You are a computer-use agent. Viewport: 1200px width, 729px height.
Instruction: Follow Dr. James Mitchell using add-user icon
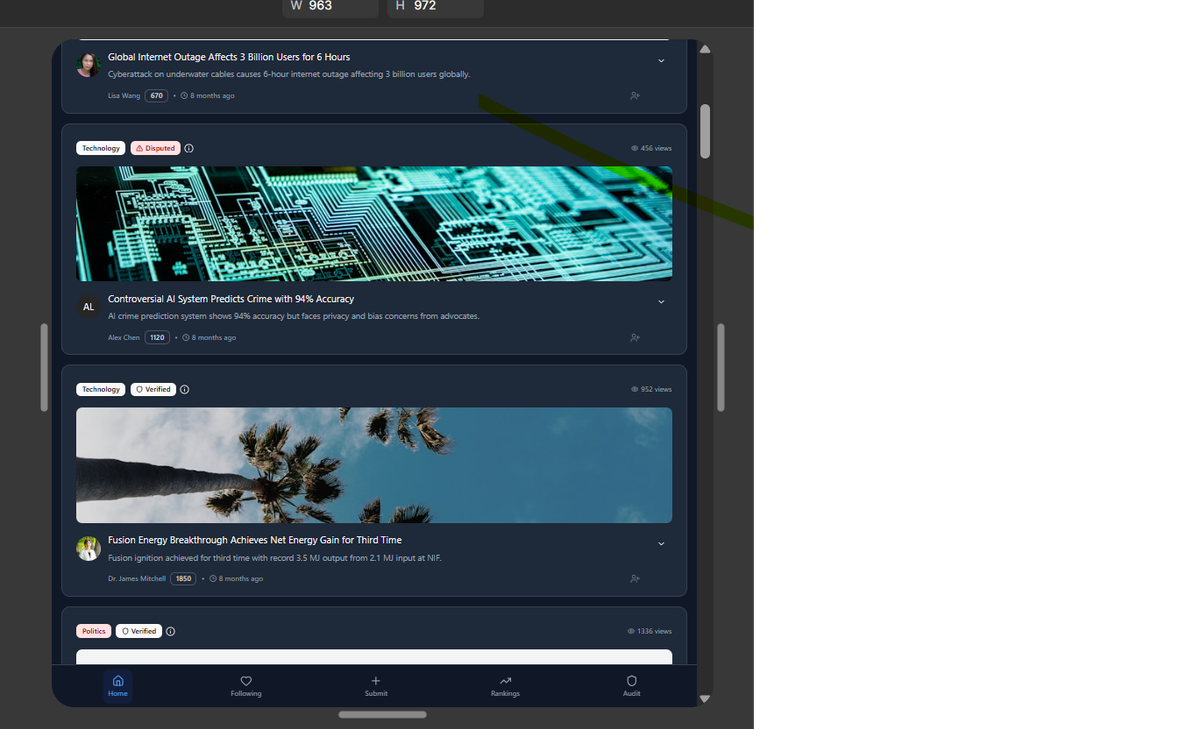click(x=635, y=579)
